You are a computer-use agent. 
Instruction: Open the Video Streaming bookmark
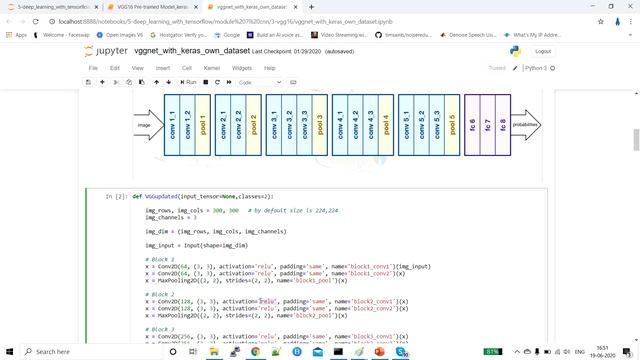(340, 35)
